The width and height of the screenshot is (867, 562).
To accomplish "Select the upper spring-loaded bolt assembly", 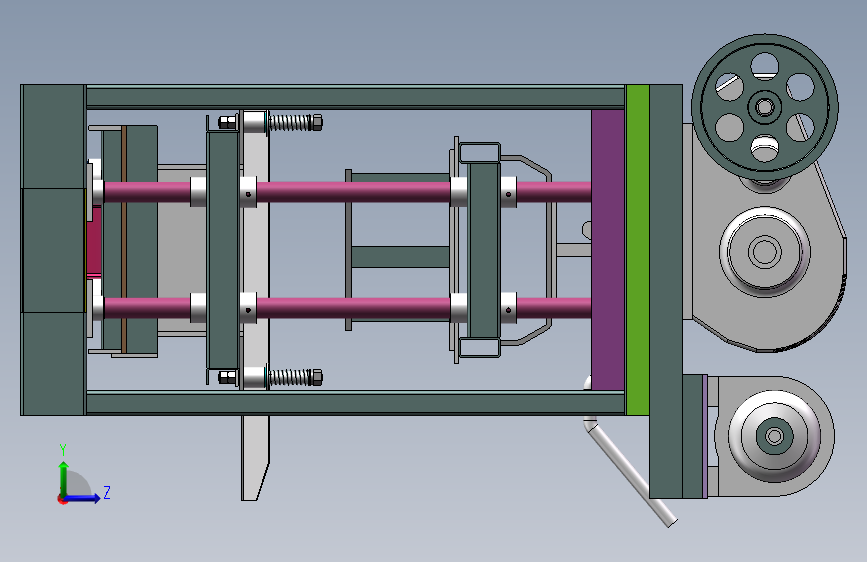I will pyautogui.click(x=270, y=122).
